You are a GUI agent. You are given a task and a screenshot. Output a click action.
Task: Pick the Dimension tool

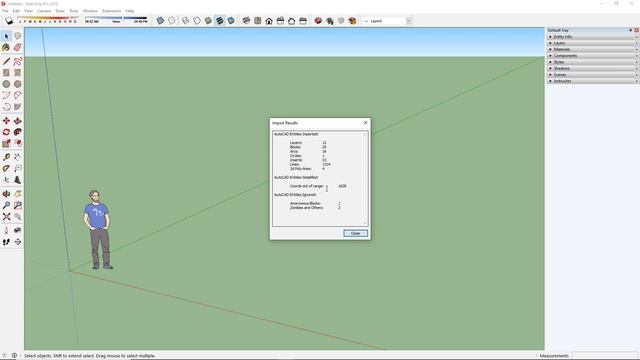18,157
